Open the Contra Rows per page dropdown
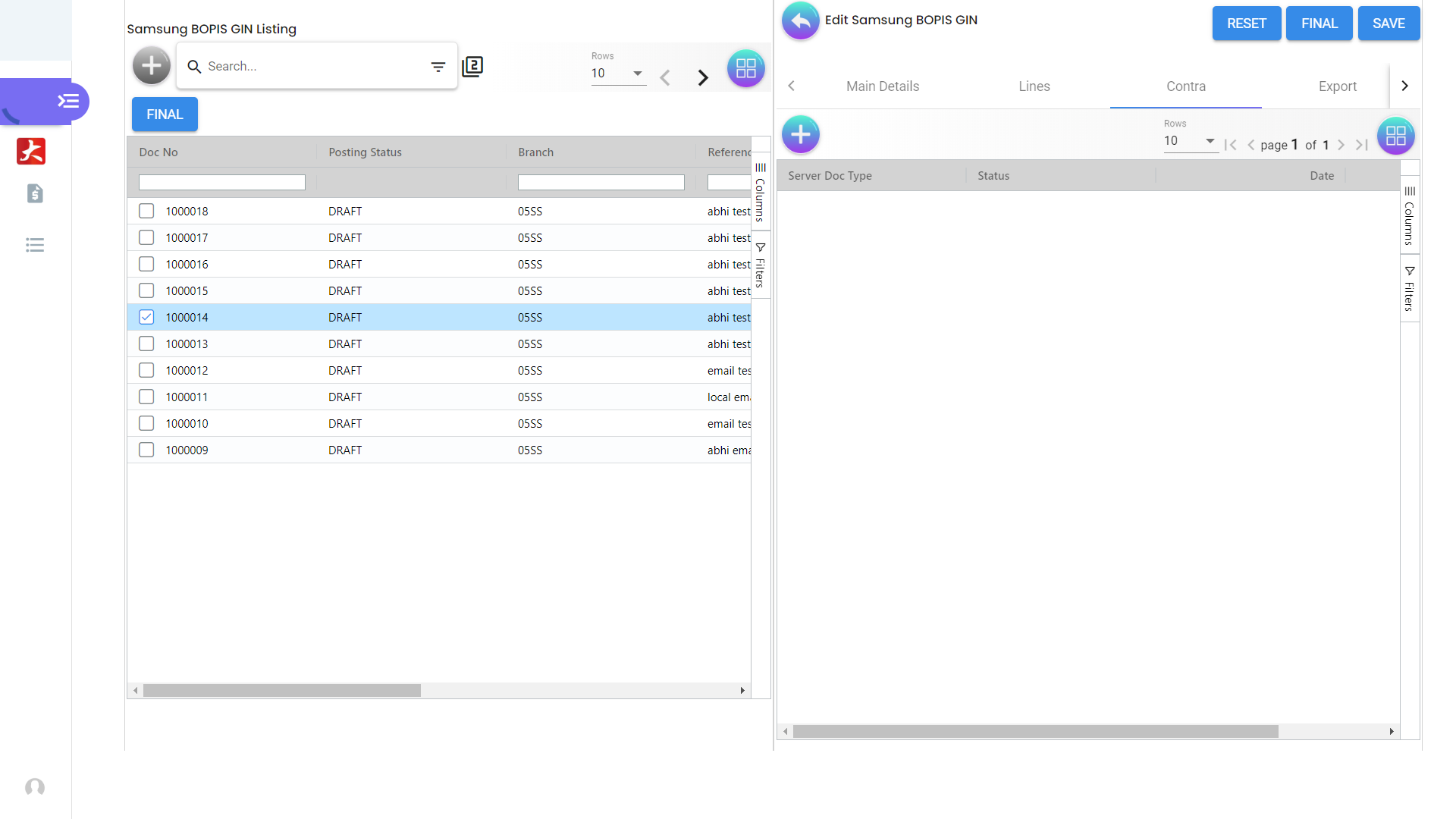1456x819 pixels. pos(1190,141)
